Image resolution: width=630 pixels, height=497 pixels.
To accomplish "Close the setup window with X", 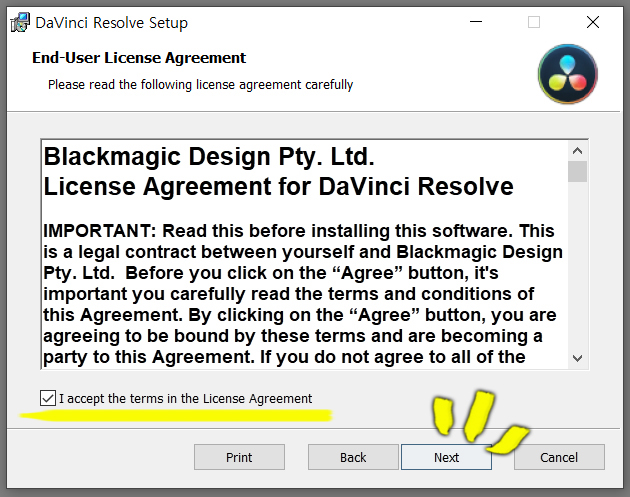I will [593, 22].
